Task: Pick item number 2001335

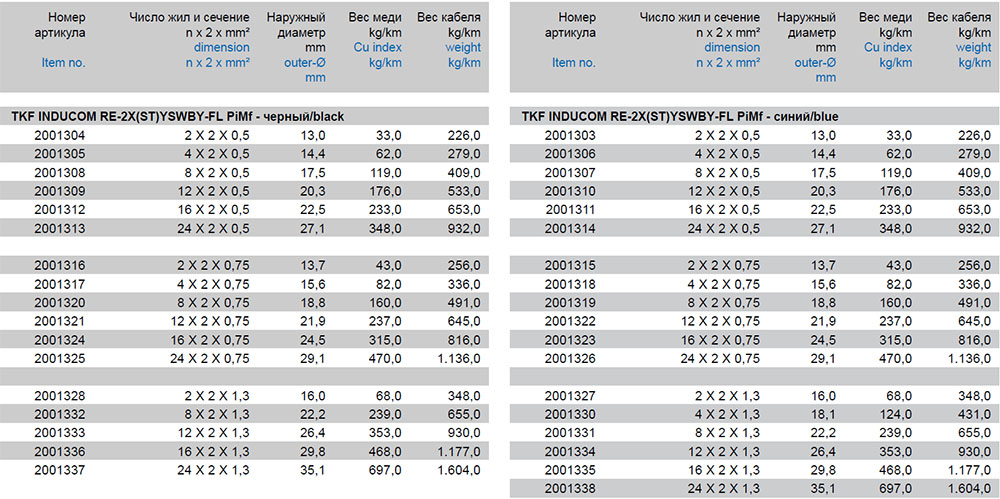Action: (x=570, y=470)
